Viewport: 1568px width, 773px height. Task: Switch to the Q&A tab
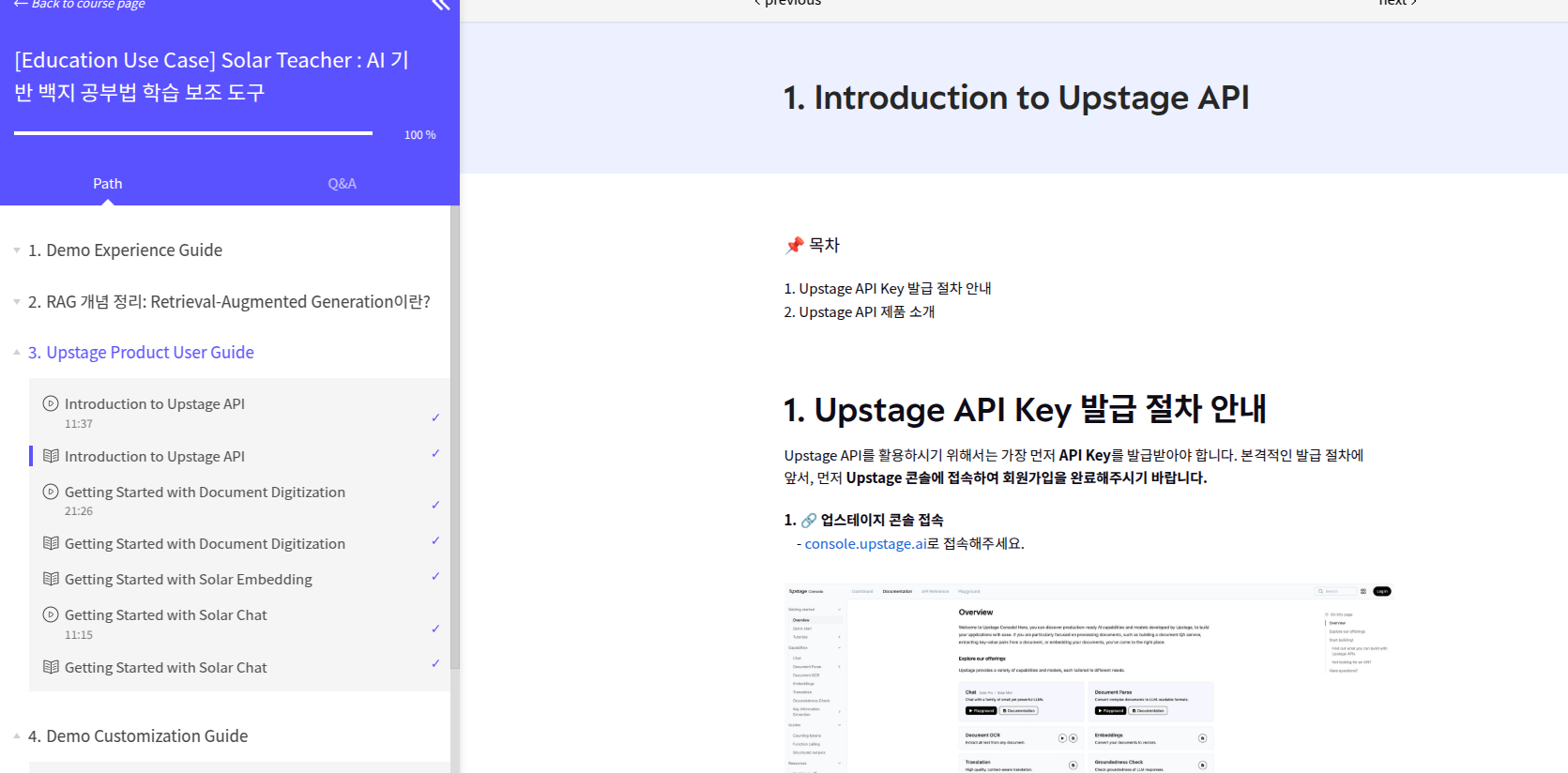click(x=342, y=184)
